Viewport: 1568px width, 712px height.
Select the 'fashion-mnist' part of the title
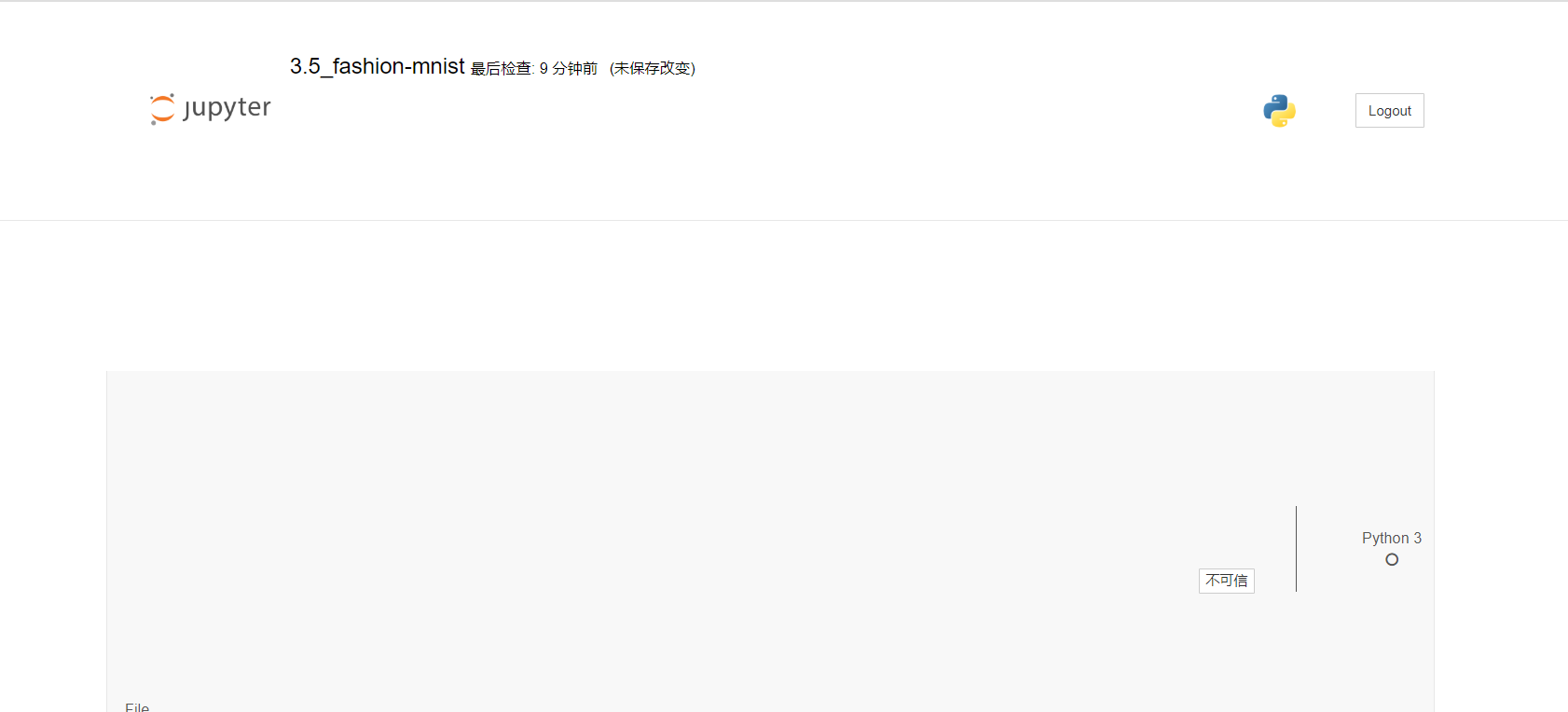click(399, 66)
